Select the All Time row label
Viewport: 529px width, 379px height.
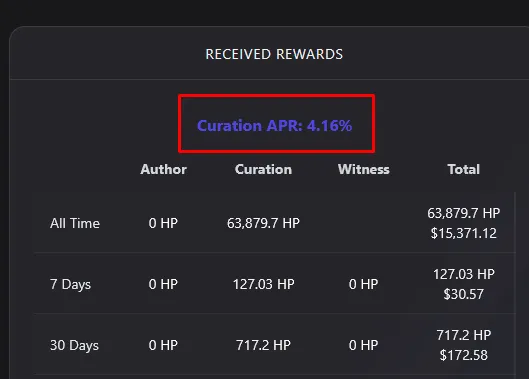coord(75,223)
